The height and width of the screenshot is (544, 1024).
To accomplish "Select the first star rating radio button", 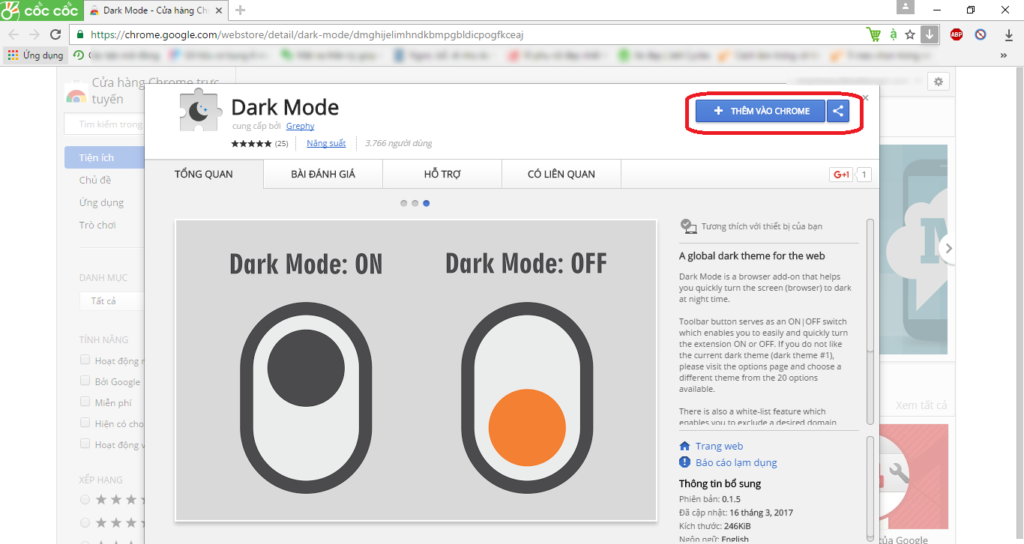I will (x=85, y=498).
